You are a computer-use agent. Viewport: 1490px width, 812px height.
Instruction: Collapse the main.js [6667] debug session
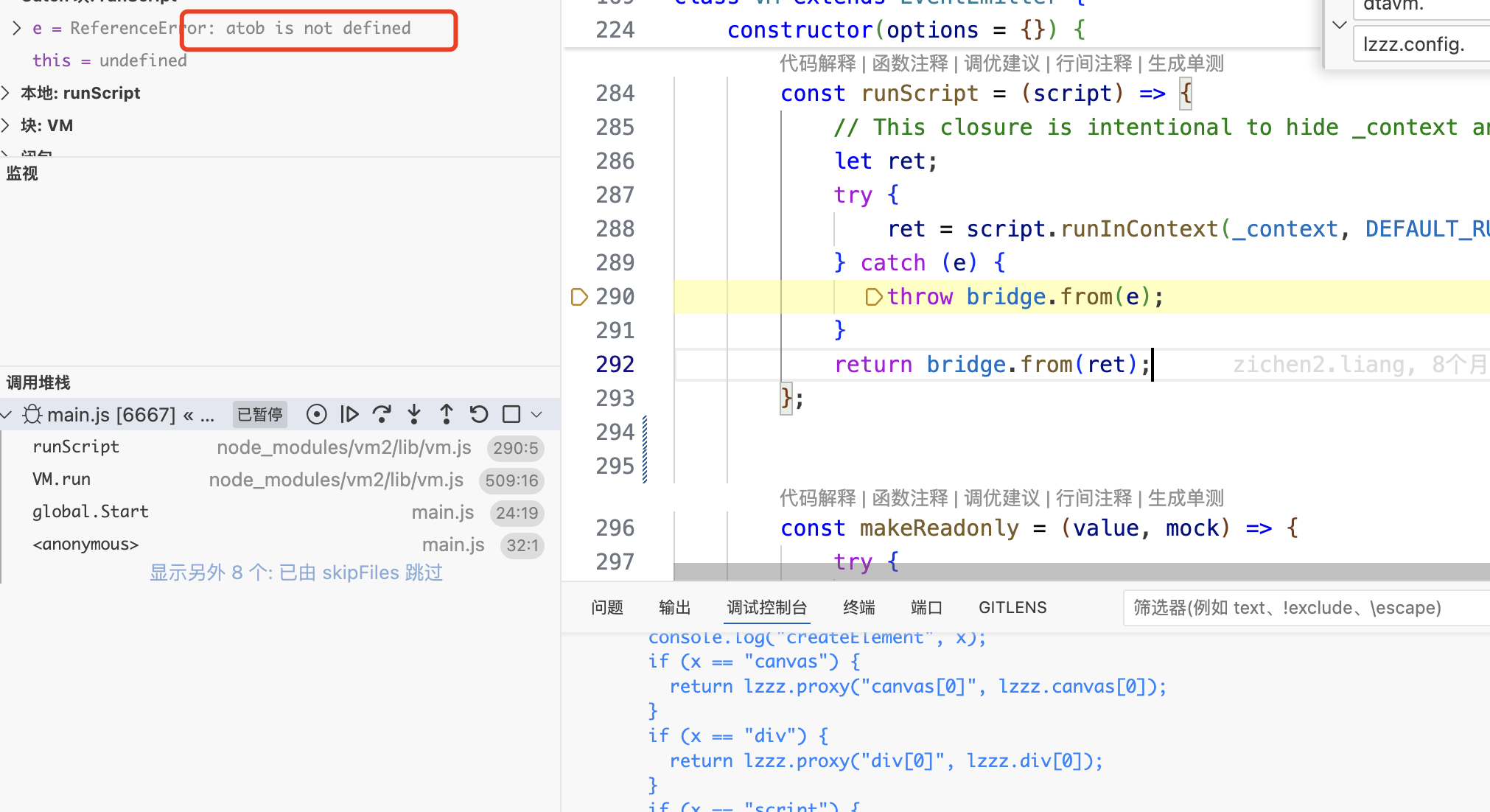7,415
